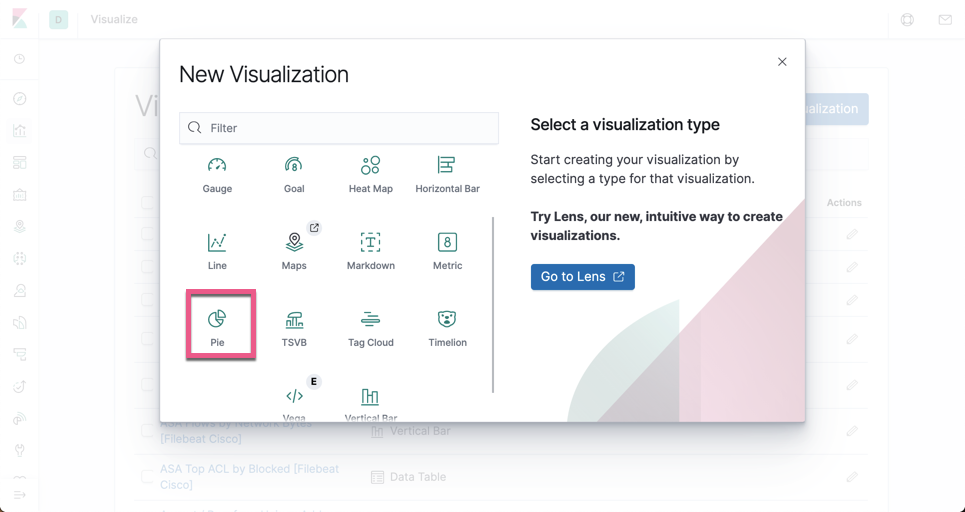Open Dev Tools wrench icon in sidebar
The height and width of the screenshot is (512, 965).
(20, 450)
